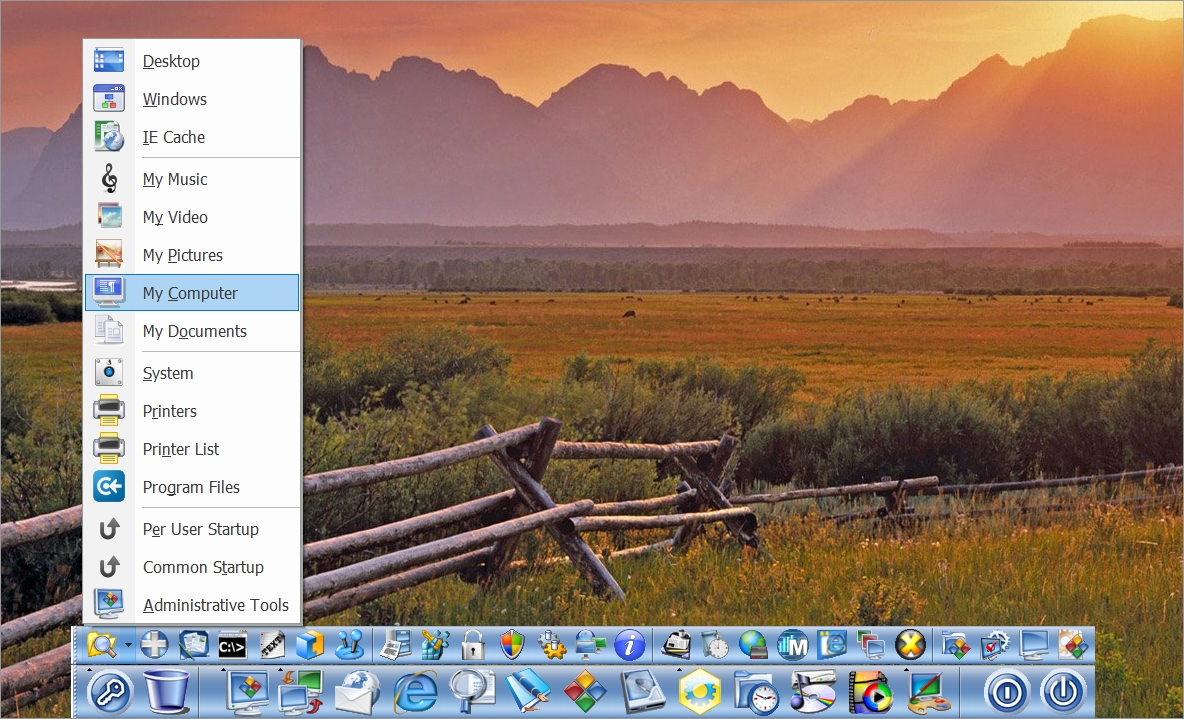Choose Administrative Tools menu entry
Viewport: 1184px width, 719px height.
[215, 605]
